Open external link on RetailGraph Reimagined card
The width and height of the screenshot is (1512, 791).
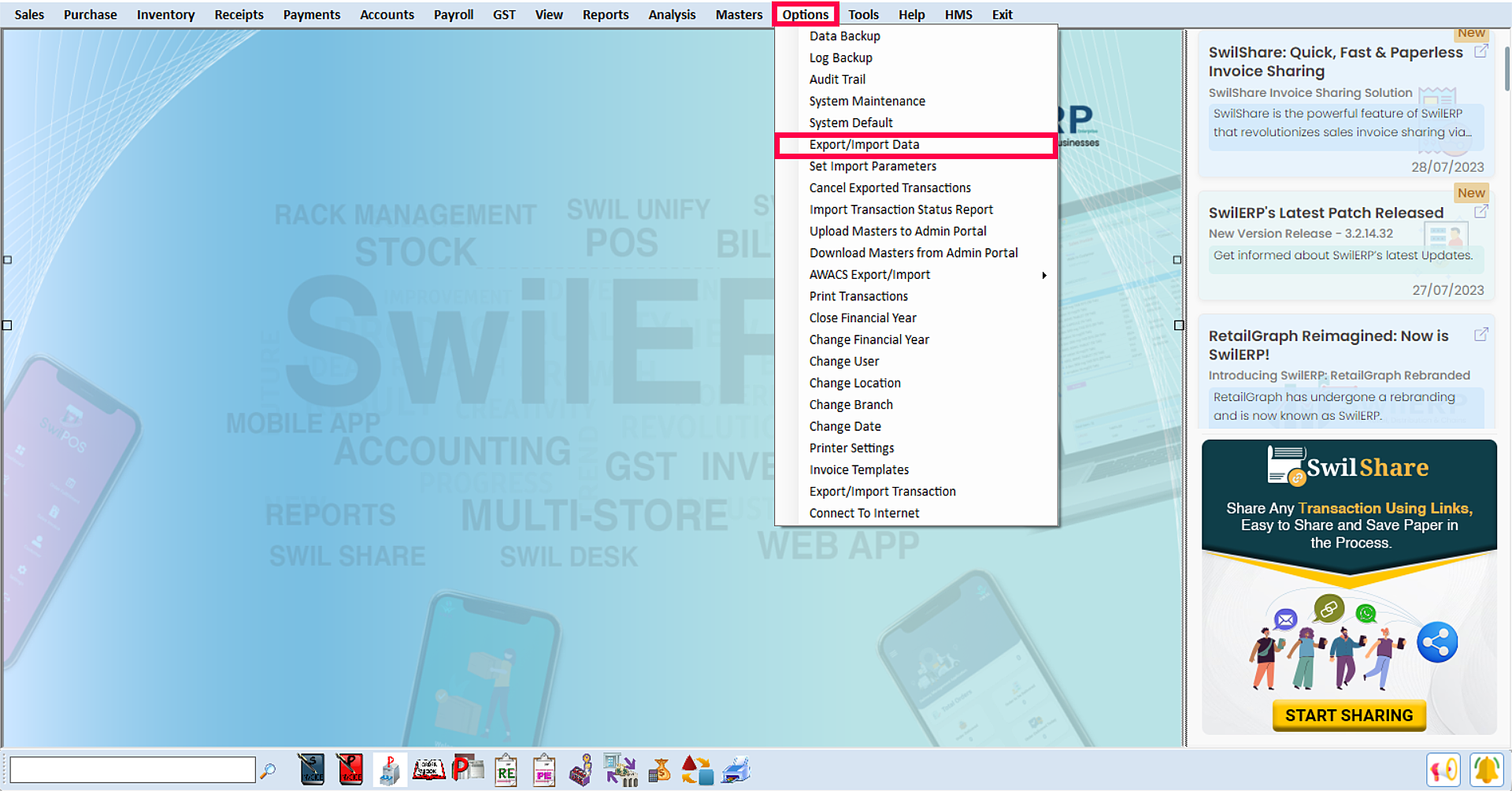tap(1480, 335)
